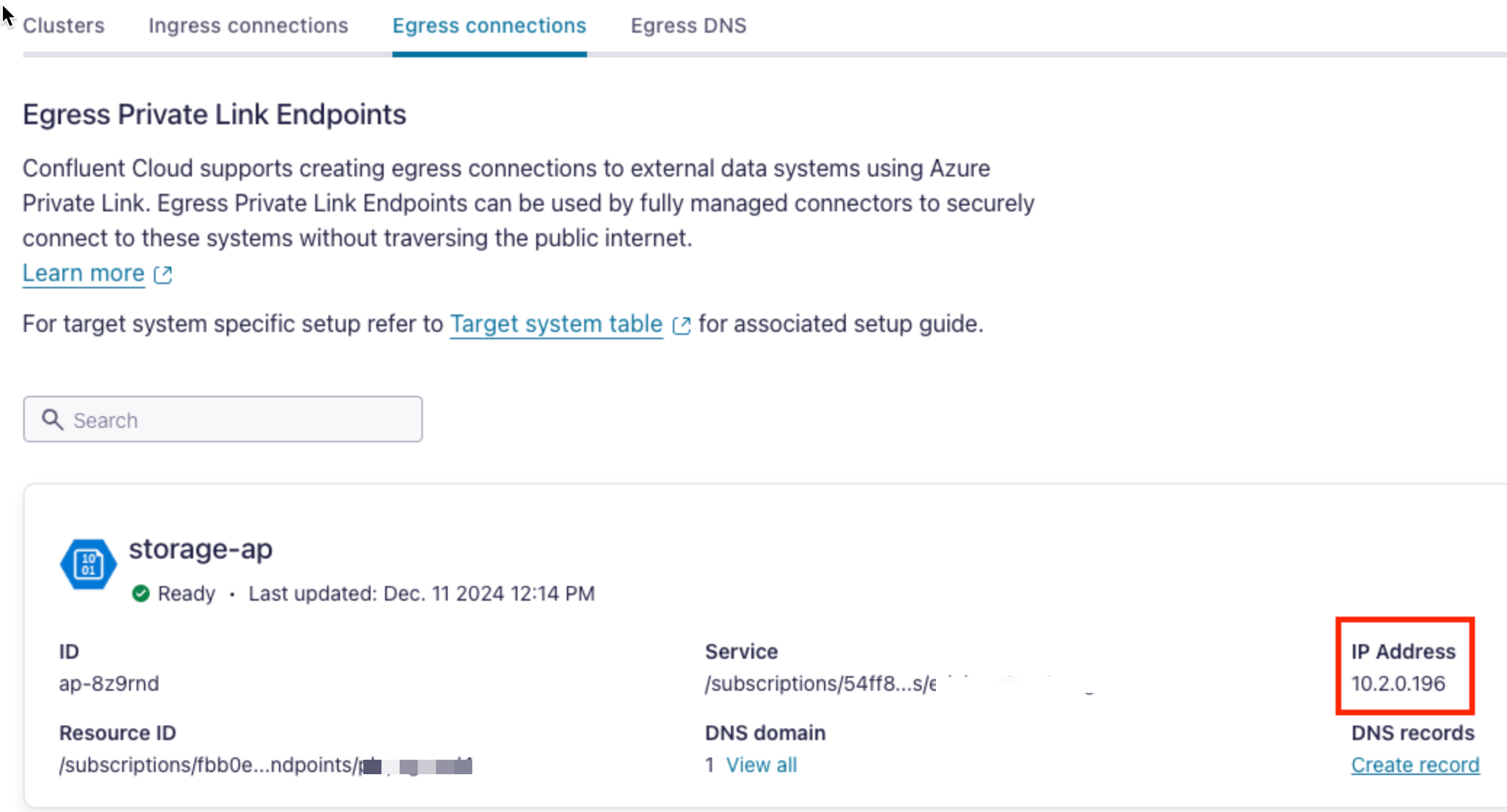
Task: Select the endpoint ID ap-8z9rnd text
Action: pyautogui.click(x=109, y=683)
